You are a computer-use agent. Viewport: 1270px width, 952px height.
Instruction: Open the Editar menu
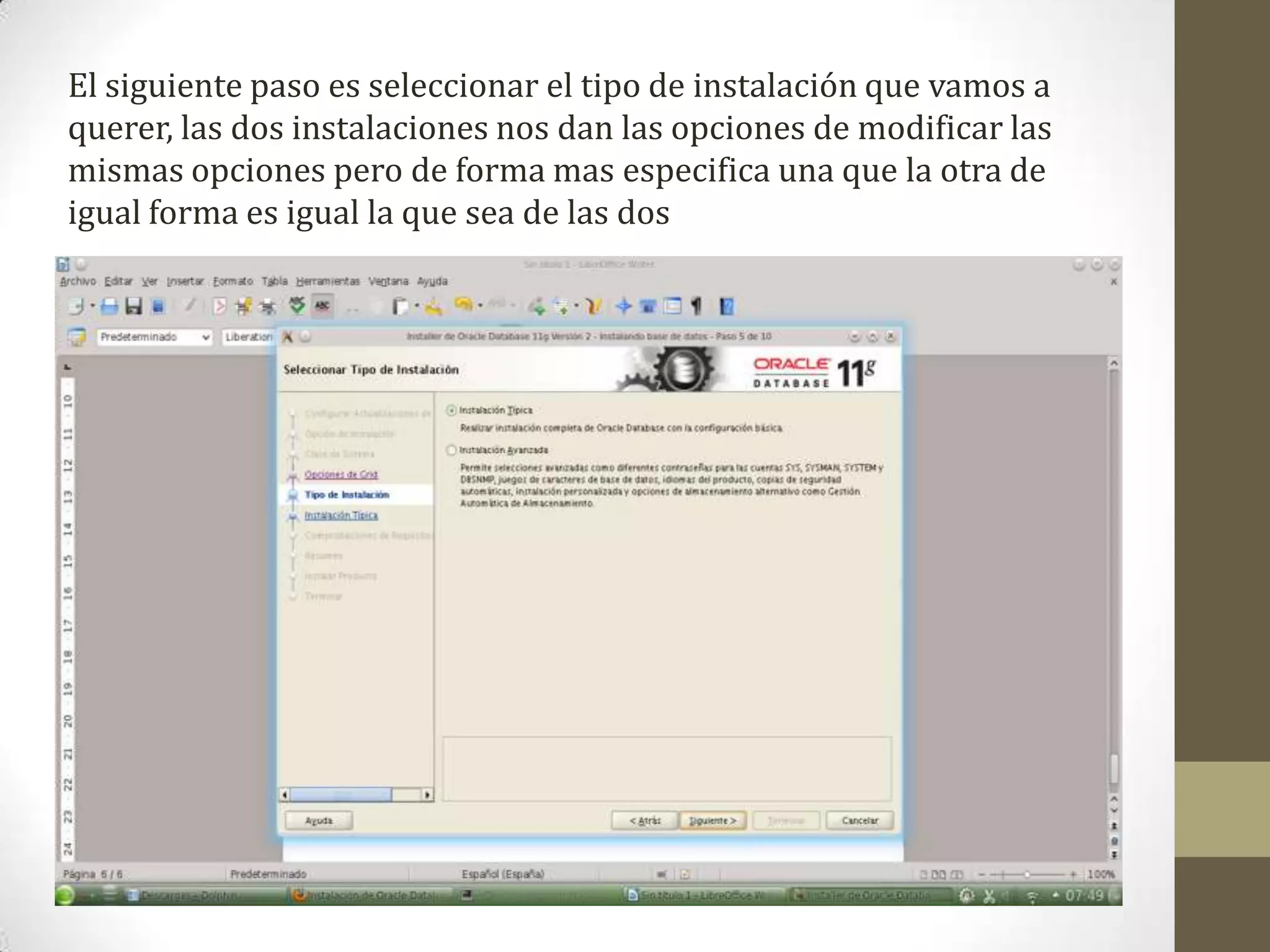pos(118,281)
